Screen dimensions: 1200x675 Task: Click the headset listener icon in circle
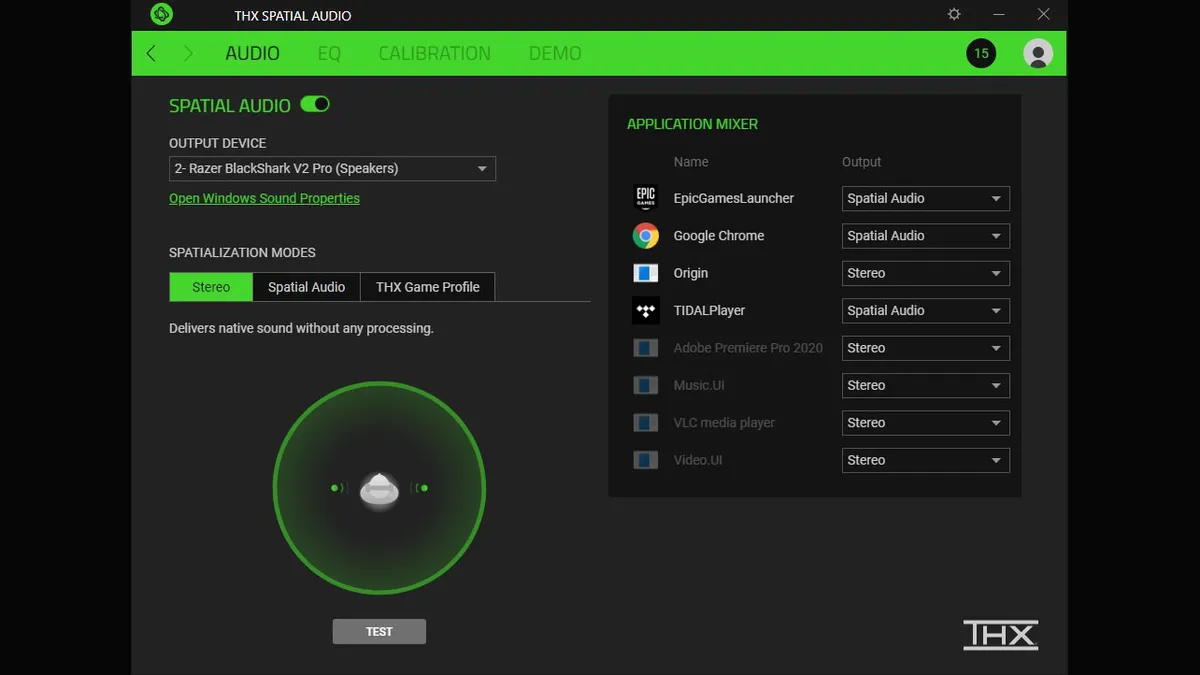pyautogui.click(x=379, y=490)
